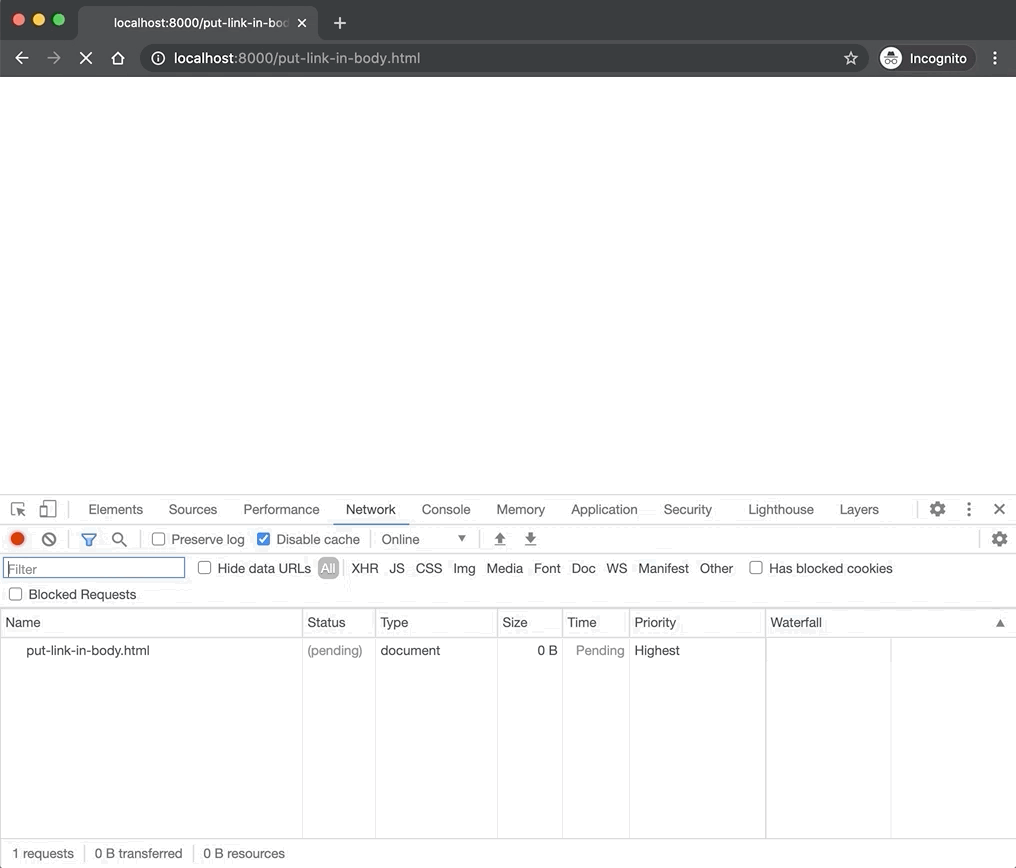Click the Filter text input
The width and height of the screenshot is (1016, 868).
[x=94, y=568]
